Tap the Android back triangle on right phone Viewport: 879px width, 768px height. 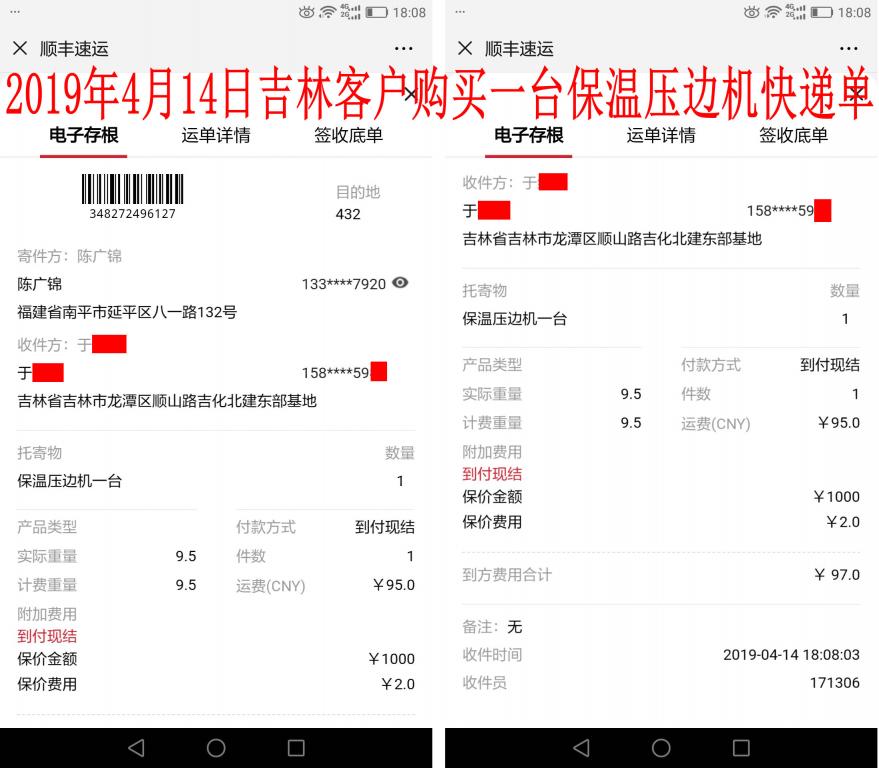coord(582,747)
